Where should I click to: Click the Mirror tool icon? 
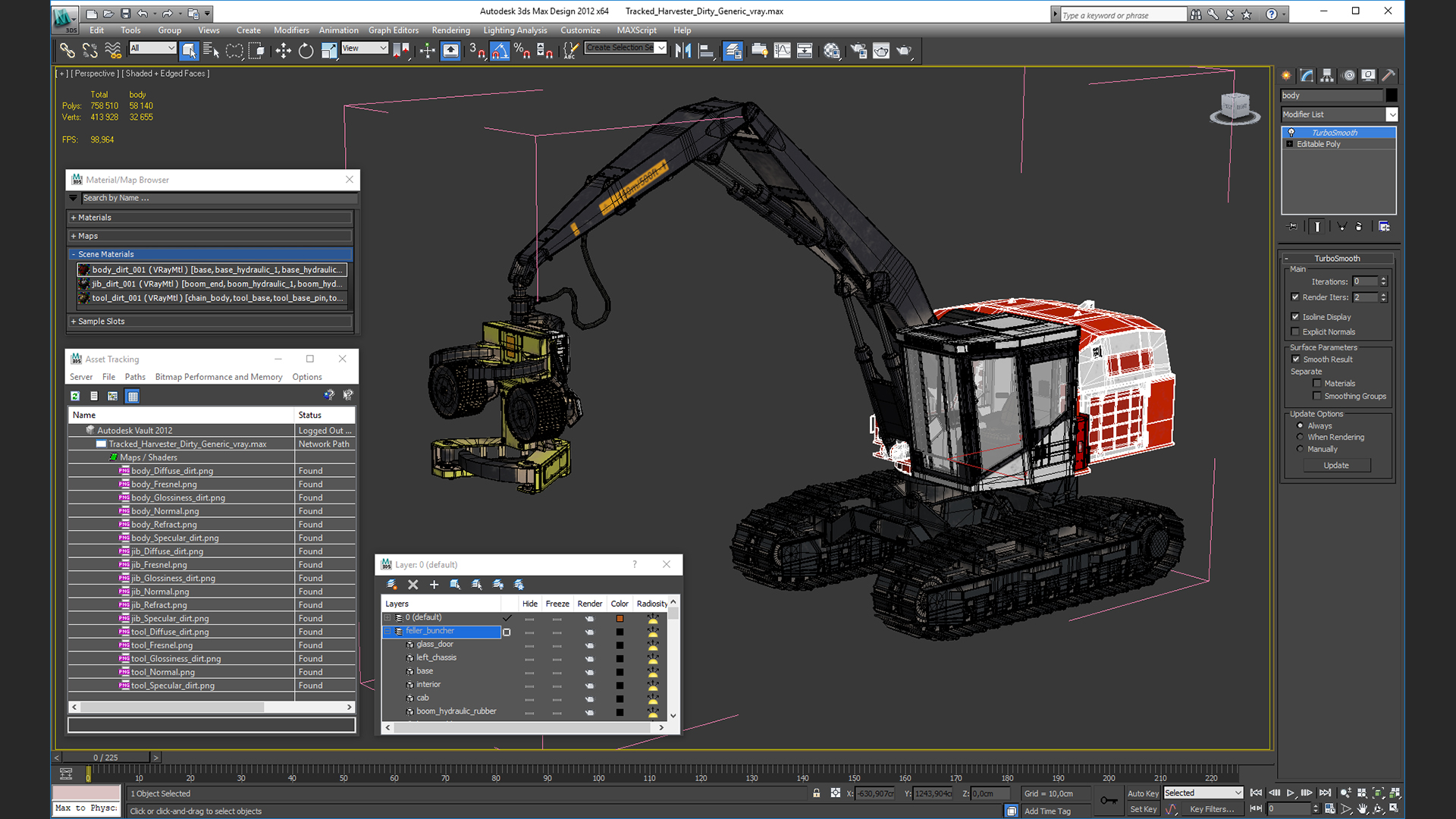[683, 50]
